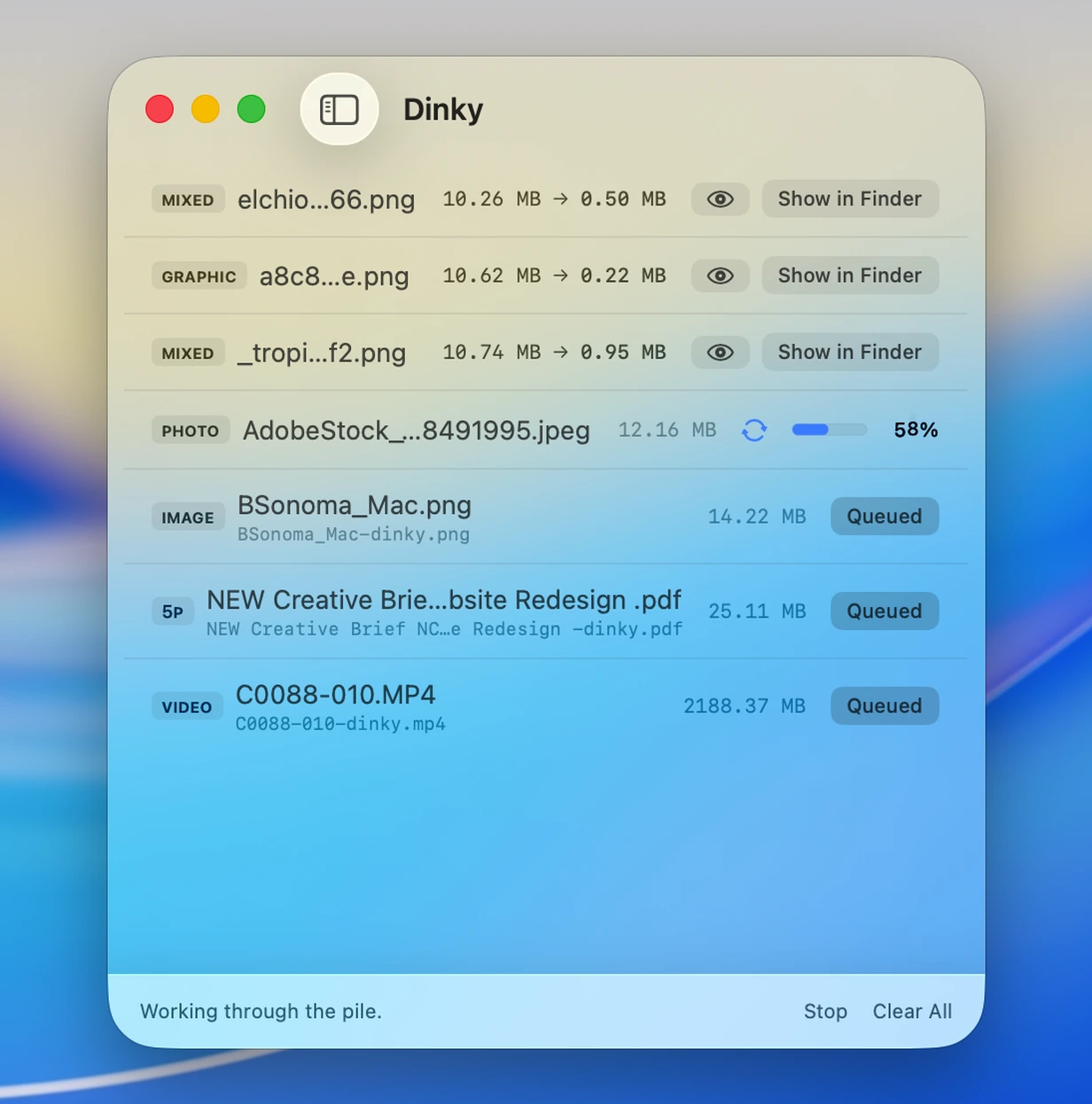This screenshot has height=1104, width=1092.
Task: Click the IMAGE badge for BSonoma_Mac.png
Action: coord(188,517)
